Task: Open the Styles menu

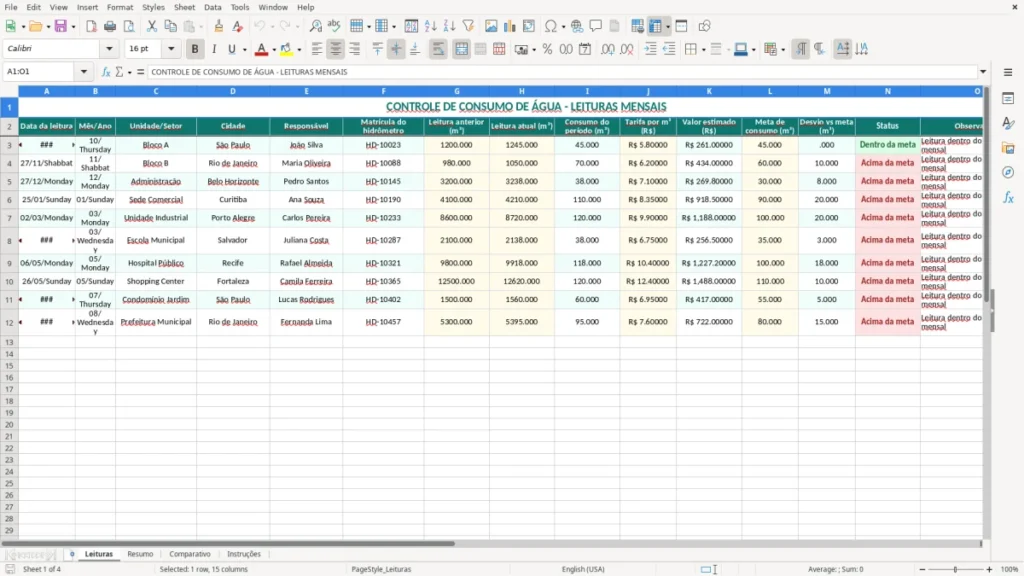Action: [153, 7]
